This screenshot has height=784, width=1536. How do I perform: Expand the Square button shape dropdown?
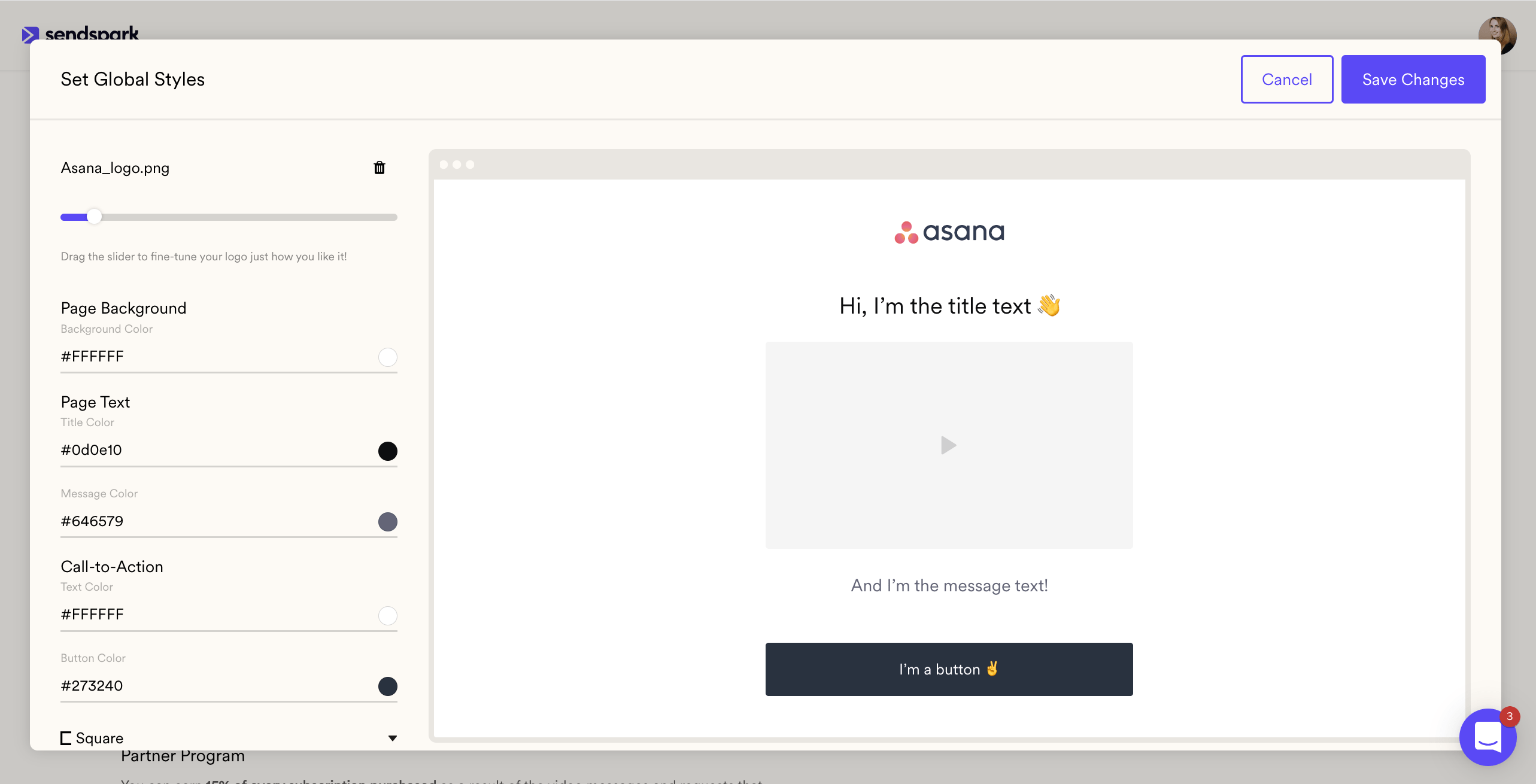click(392, 738)
